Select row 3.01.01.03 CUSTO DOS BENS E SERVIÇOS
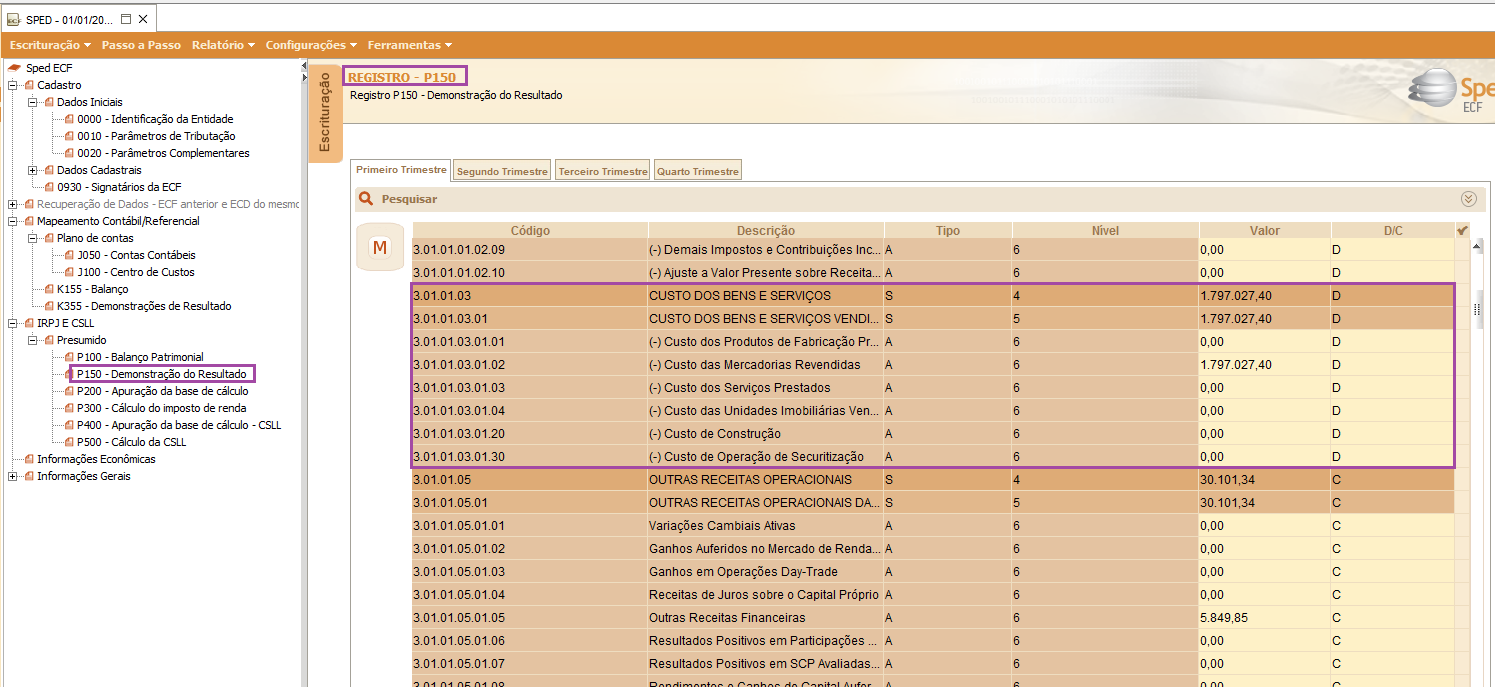The height and width of the screenshot is (687, 1495). 933,296
